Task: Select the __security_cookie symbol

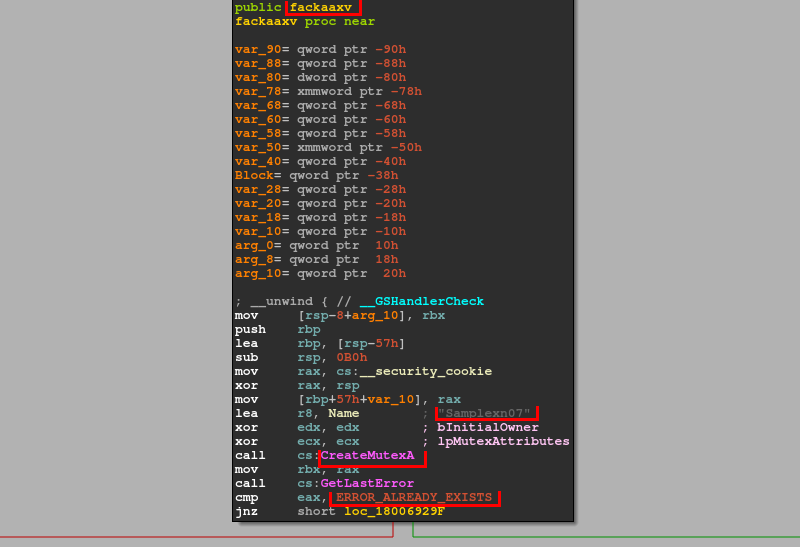Action: point(426,371)
